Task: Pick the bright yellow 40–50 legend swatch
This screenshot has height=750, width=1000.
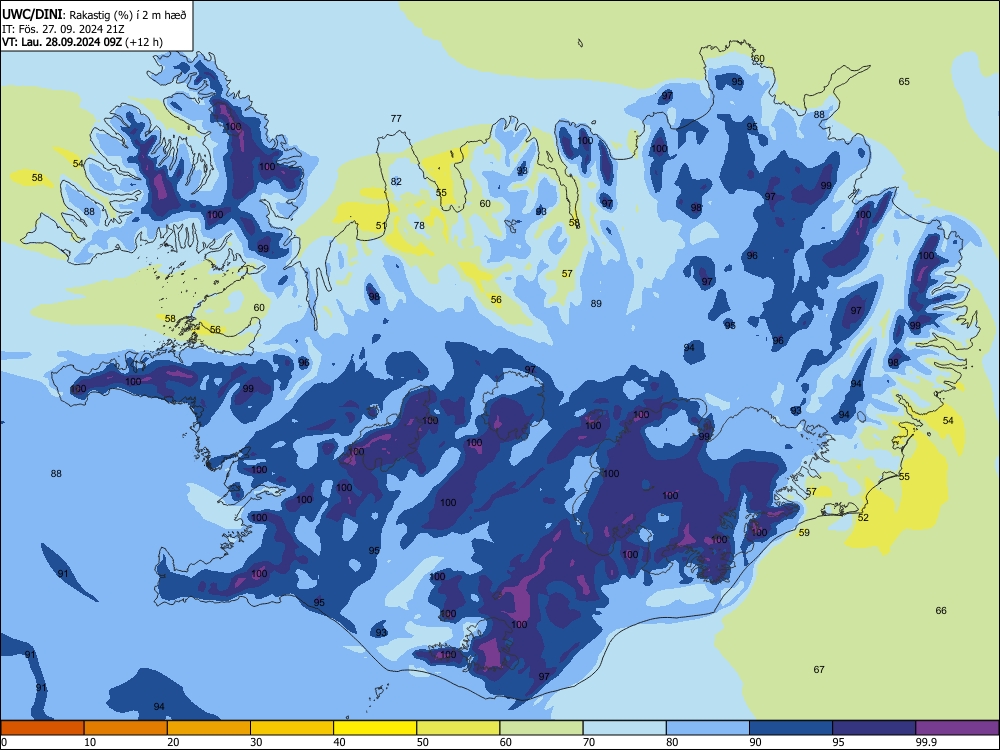Action: (x=375, y=728)
